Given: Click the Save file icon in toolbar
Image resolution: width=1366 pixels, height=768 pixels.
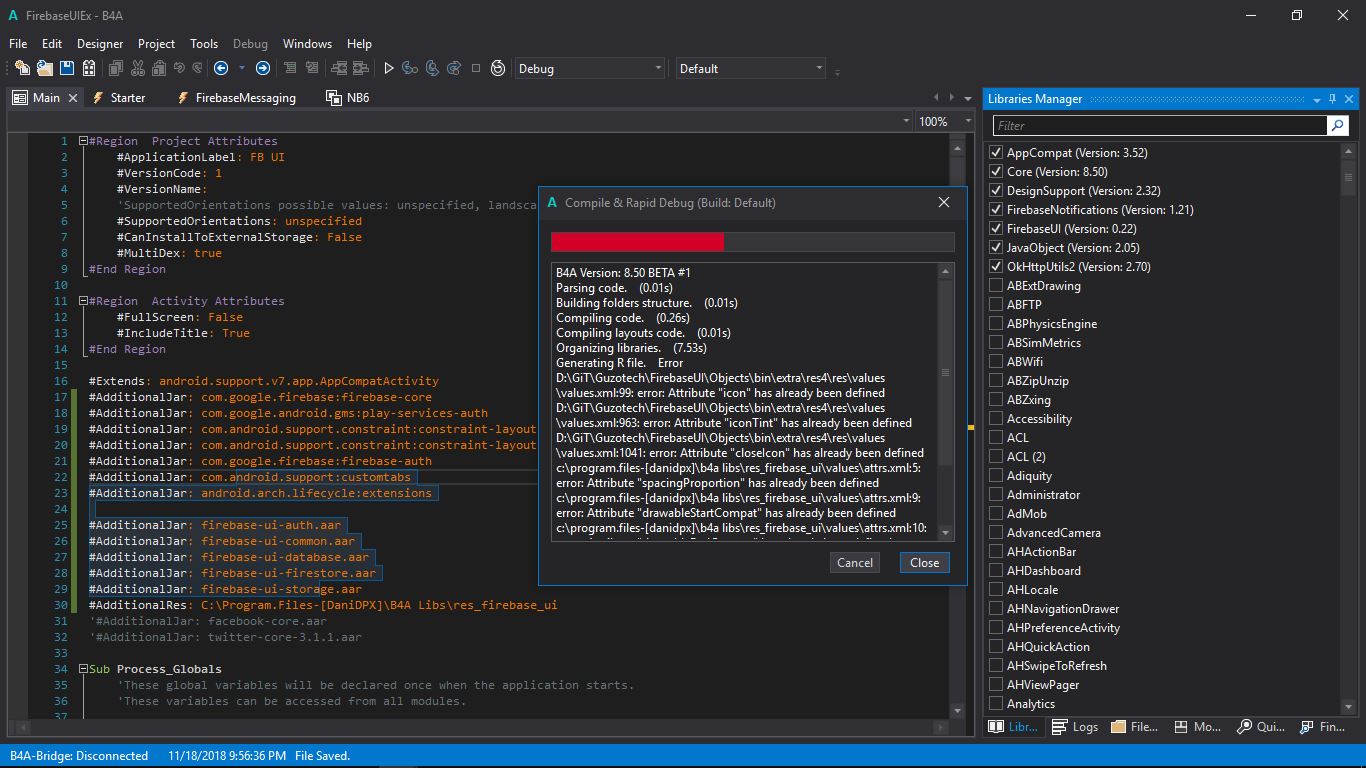Looking at the screenshot, I should [67, 68].
